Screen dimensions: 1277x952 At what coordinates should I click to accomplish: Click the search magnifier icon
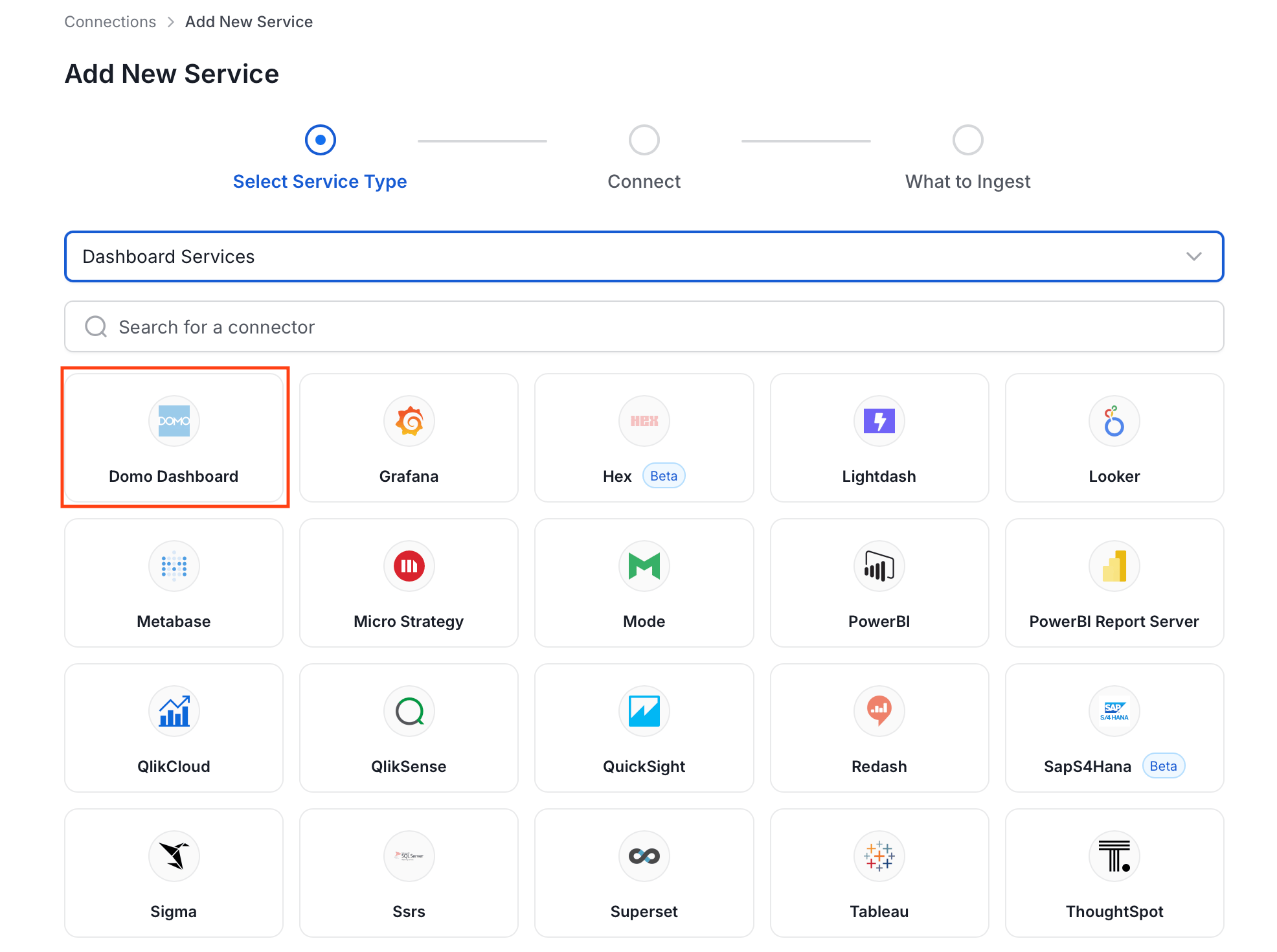click(x=96, y=326)
